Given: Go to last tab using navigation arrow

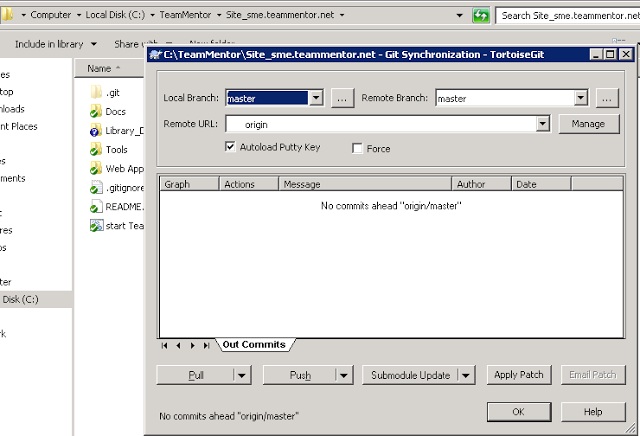Looking at the screenshot, I should [x=206, y=345].
